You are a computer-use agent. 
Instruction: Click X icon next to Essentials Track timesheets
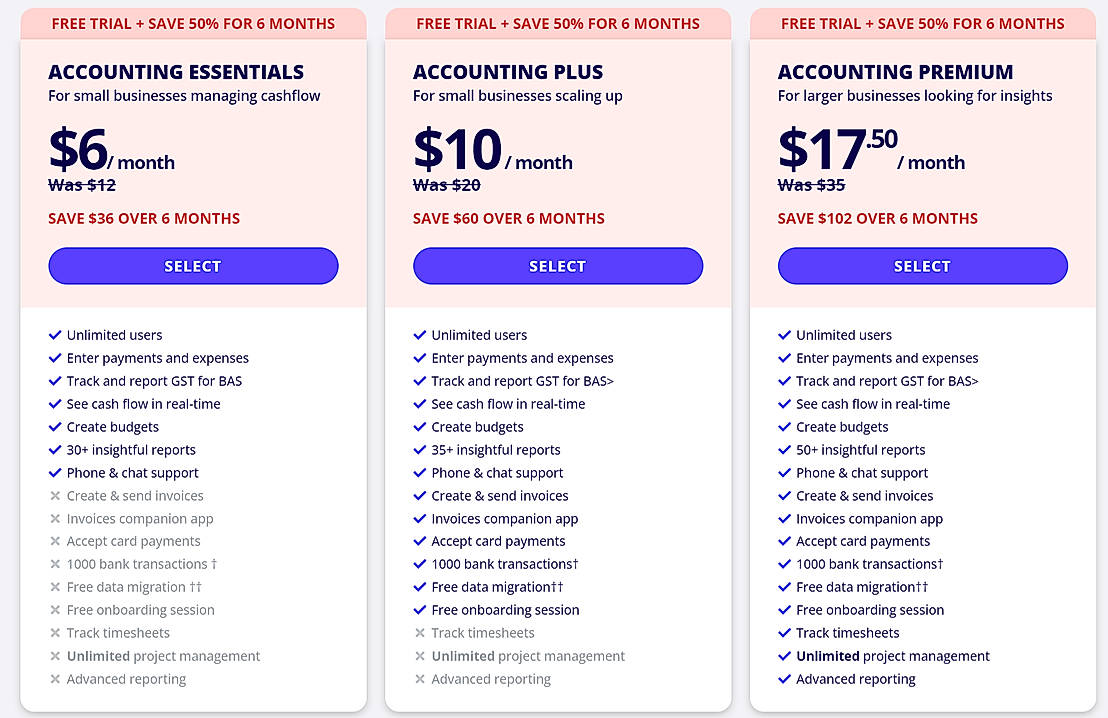(55, 633)
